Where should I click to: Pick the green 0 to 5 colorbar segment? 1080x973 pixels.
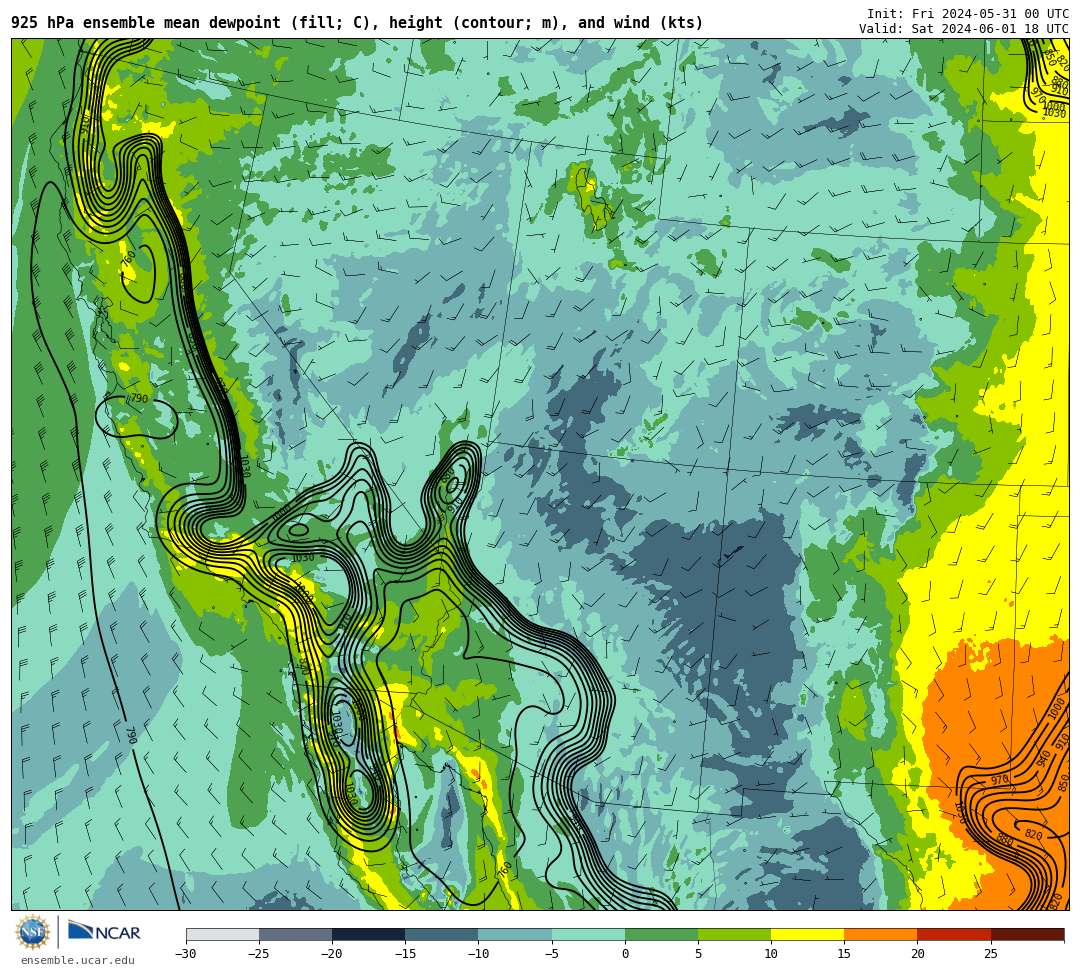[x=661, y=934]
